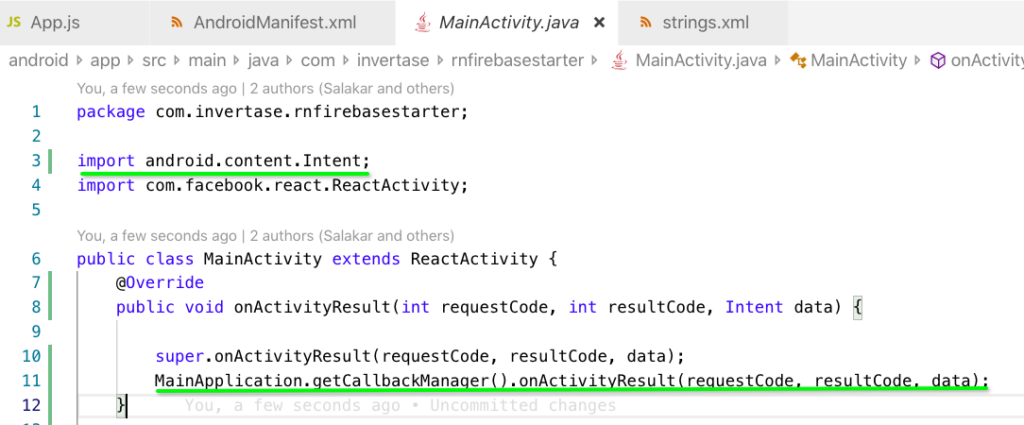Click the JS icon on App.js tab
The image size is (1024, 425).
tap(14, 22)
